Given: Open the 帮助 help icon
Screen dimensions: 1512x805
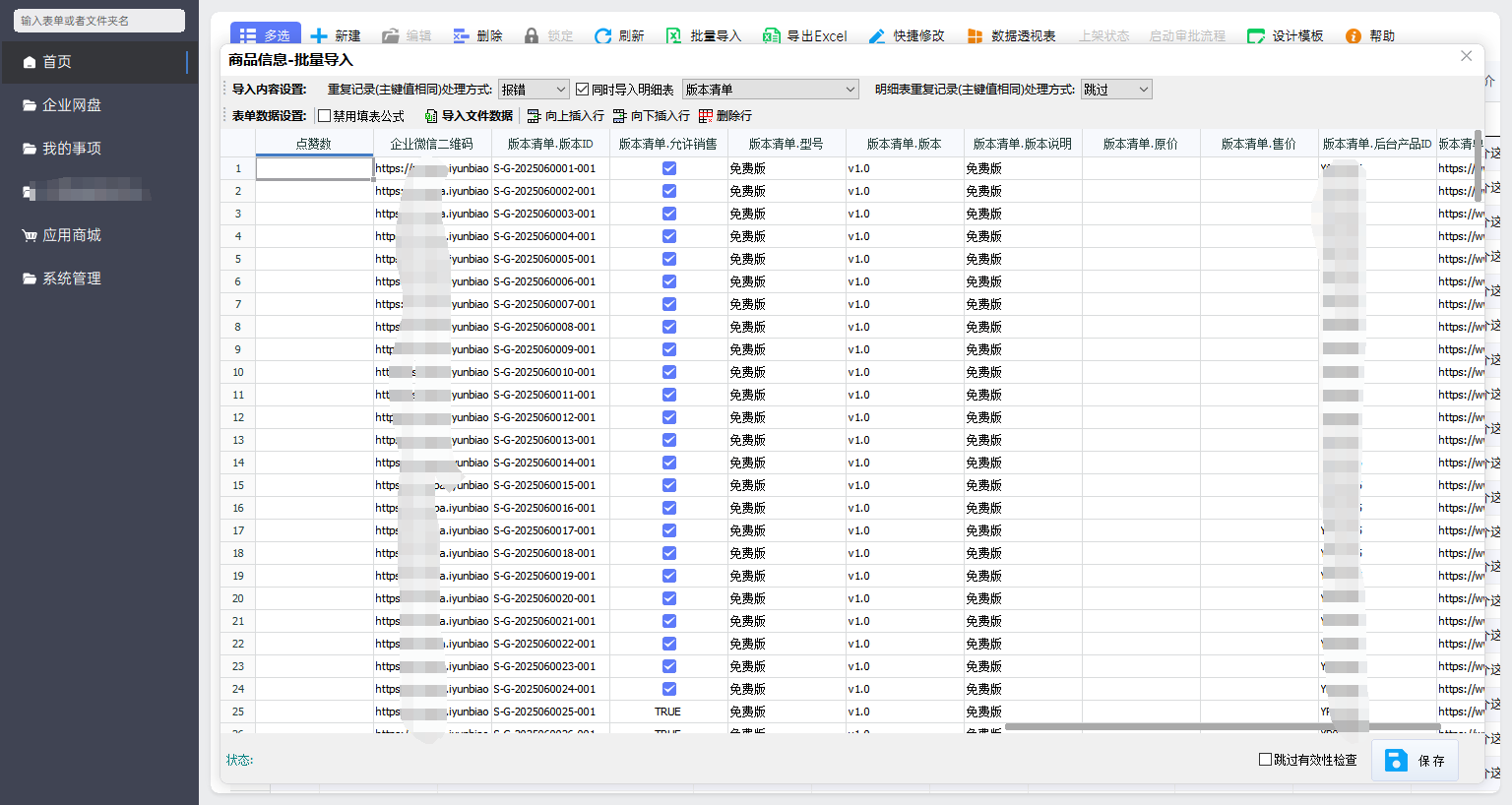Looking at the screenshot, I should pyautogui.click(x=1354, y=36).
